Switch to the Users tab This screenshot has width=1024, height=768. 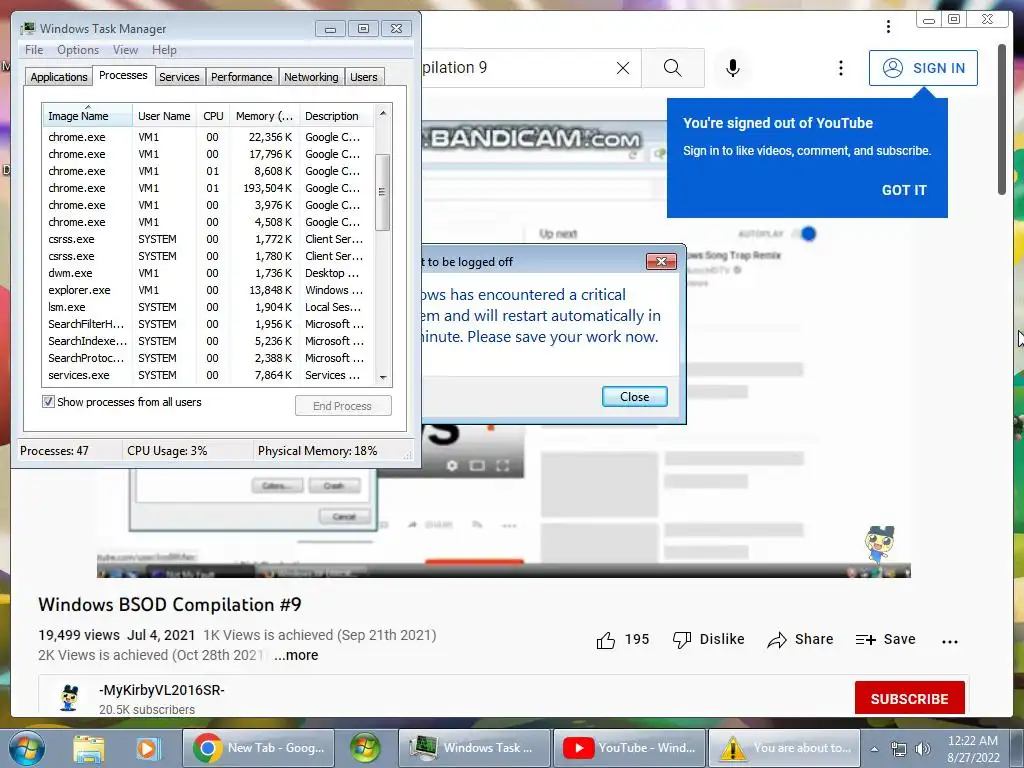pyautogui.click(x=363, y=77)
